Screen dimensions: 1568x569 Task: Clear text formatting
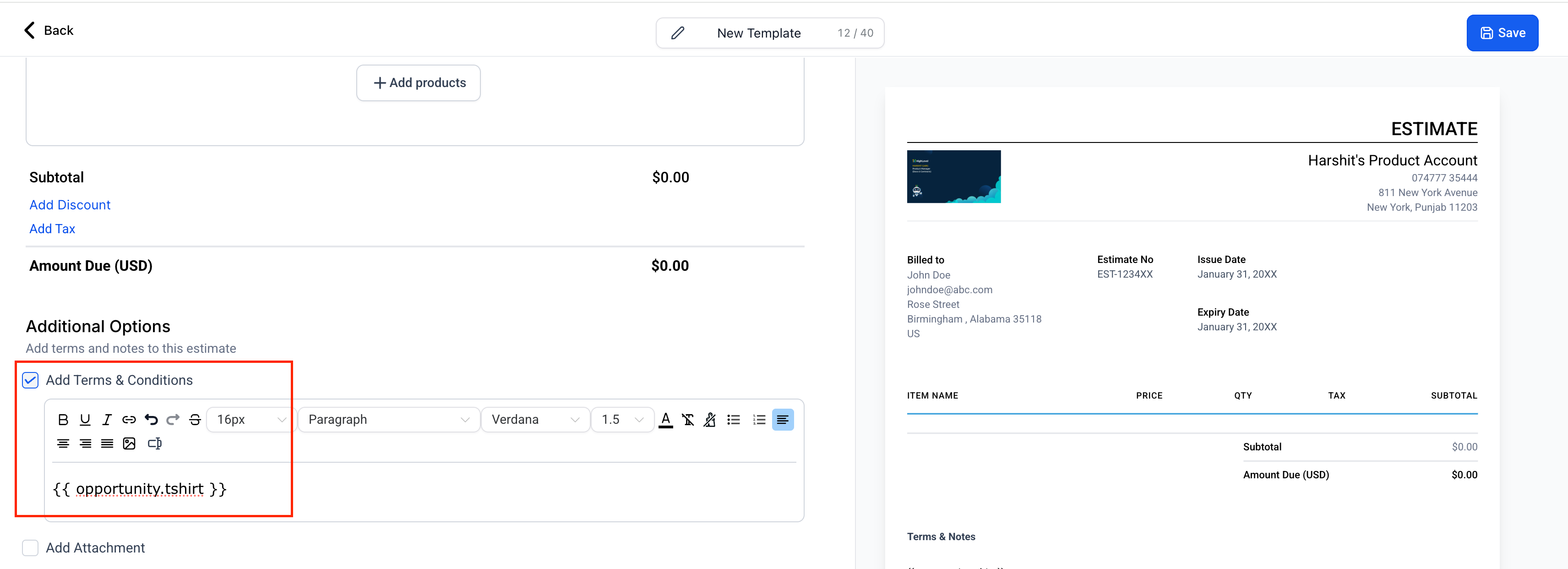pos(688,419)
